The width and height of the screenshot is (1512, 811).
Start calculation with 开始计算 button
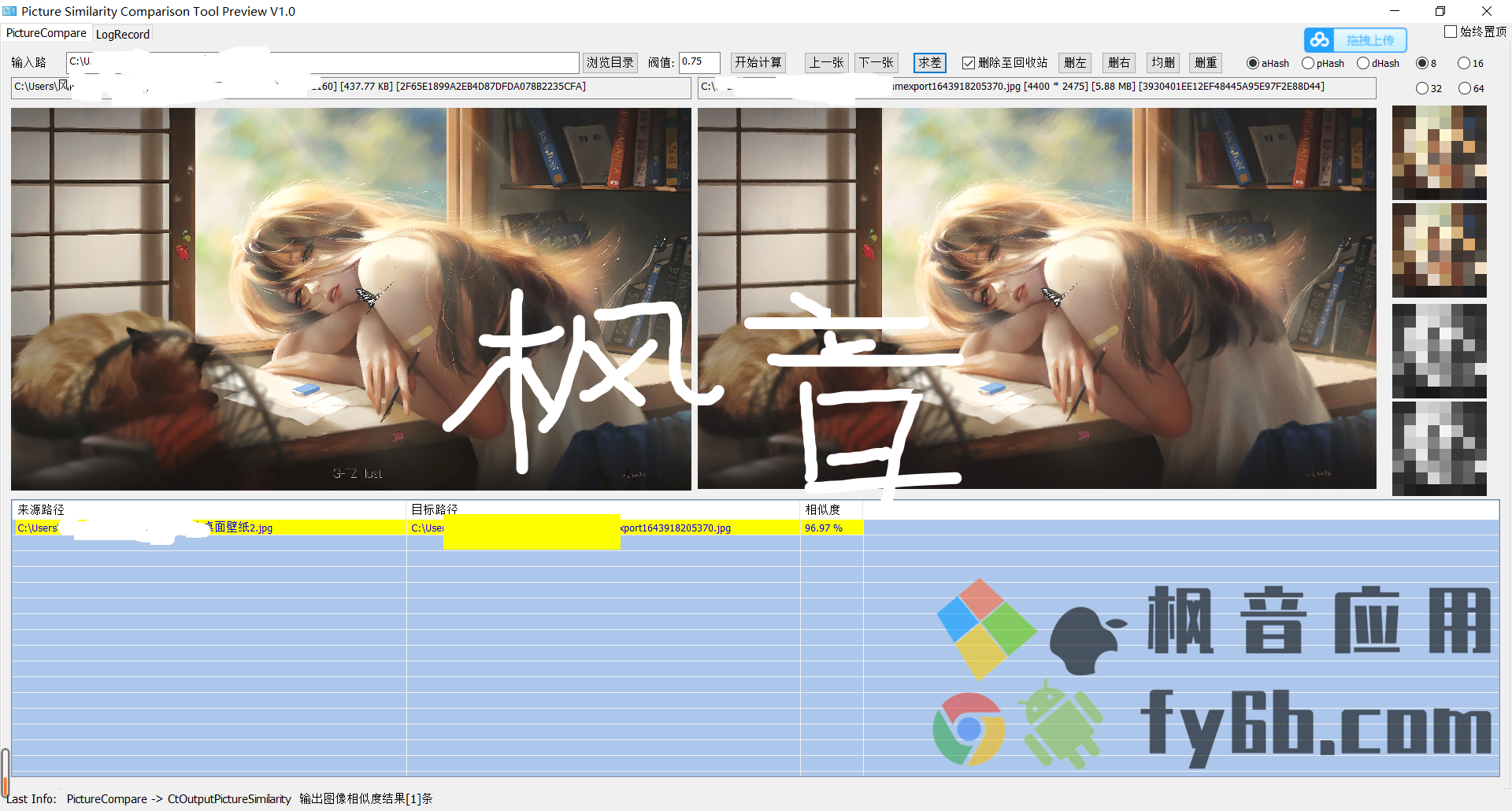[758, 62]
